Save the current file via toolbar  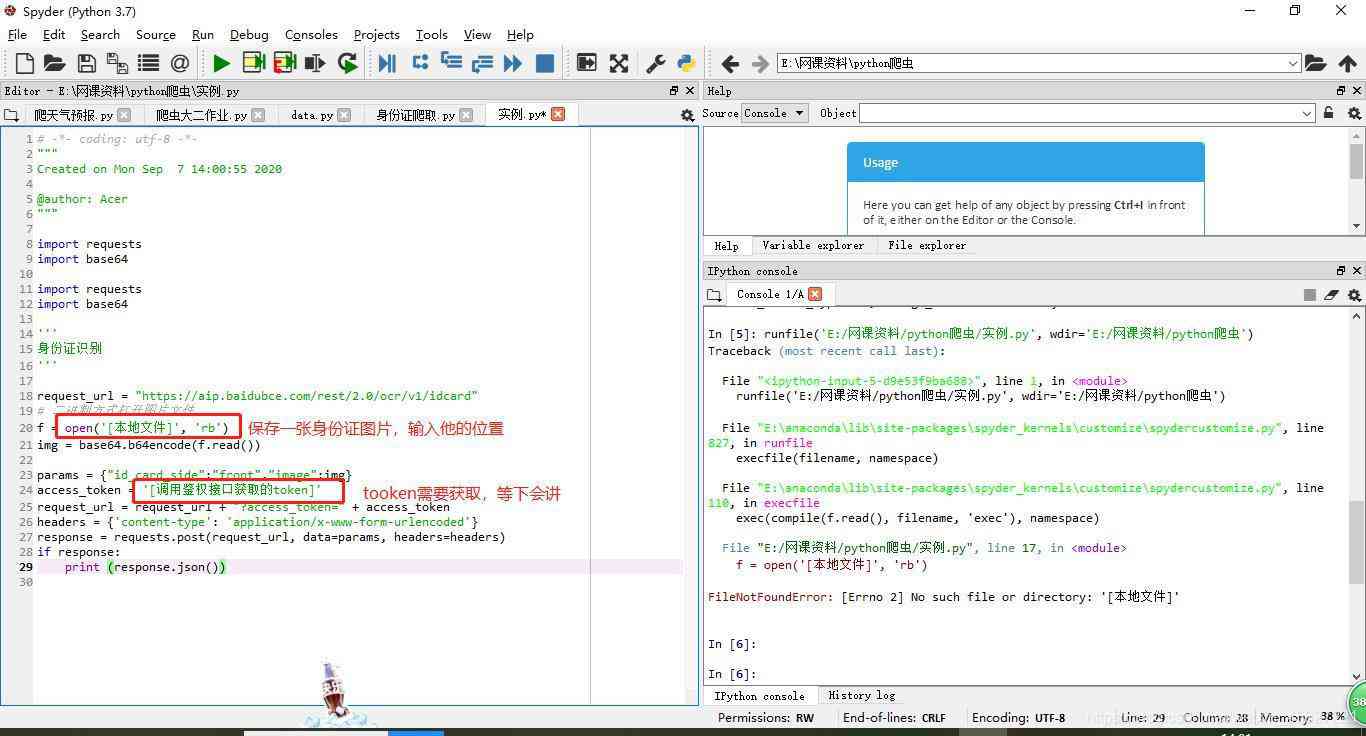[87, 63]
